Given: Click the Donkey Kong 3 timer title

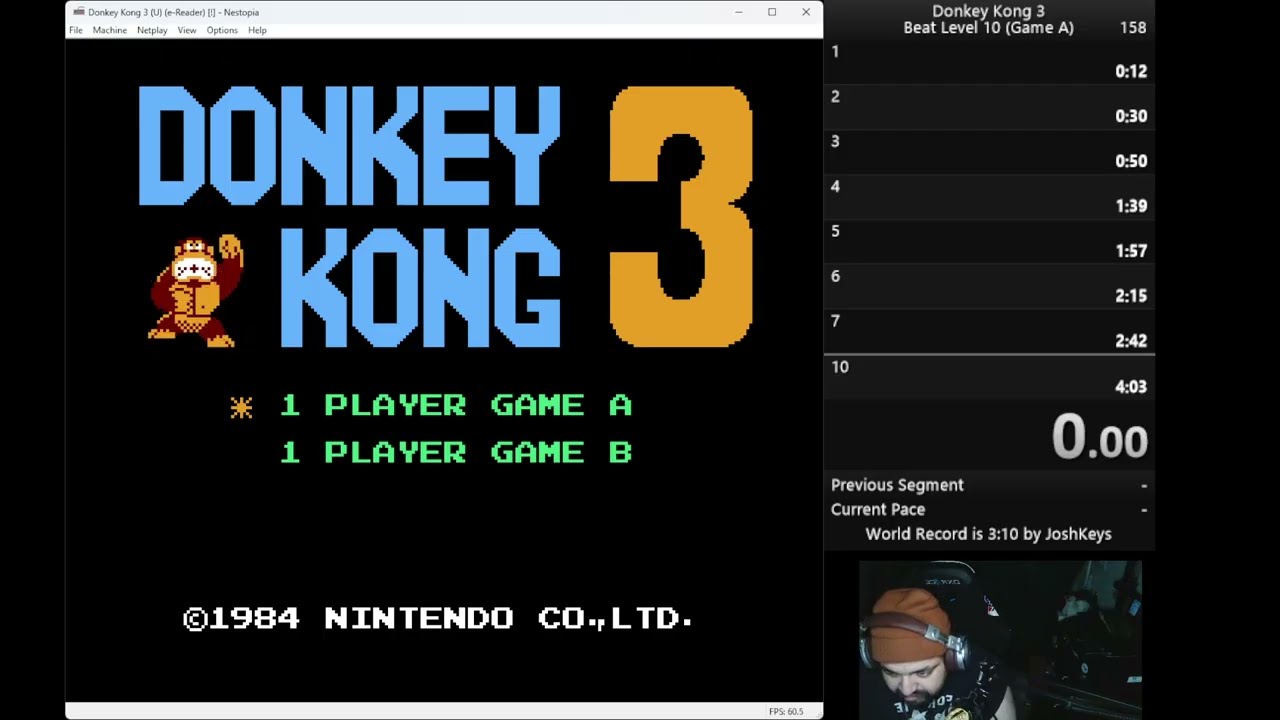Looking at the screenshot, I should [988, 11].
